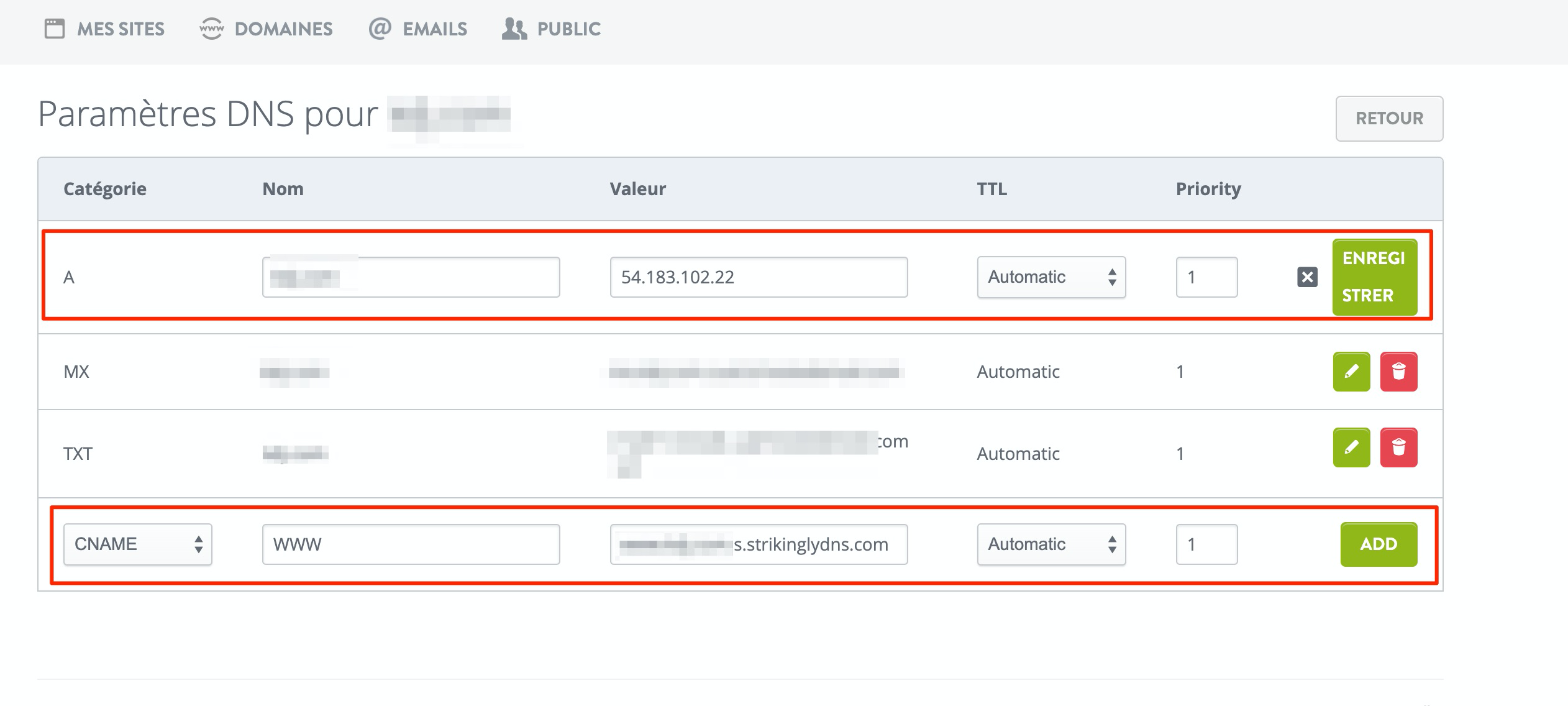
Task: Focus the A record name field
Action: [411, 277]
